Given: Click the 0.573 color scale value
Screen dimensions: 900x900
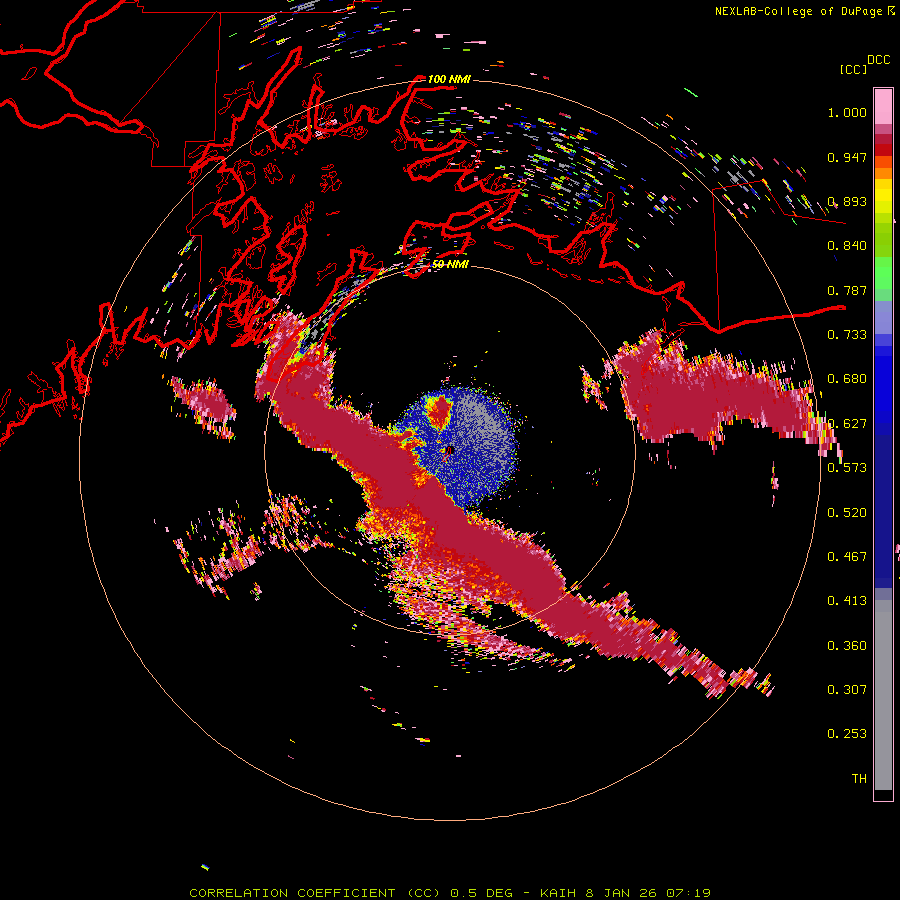Looking at the screenshot, I should point(847,468).
